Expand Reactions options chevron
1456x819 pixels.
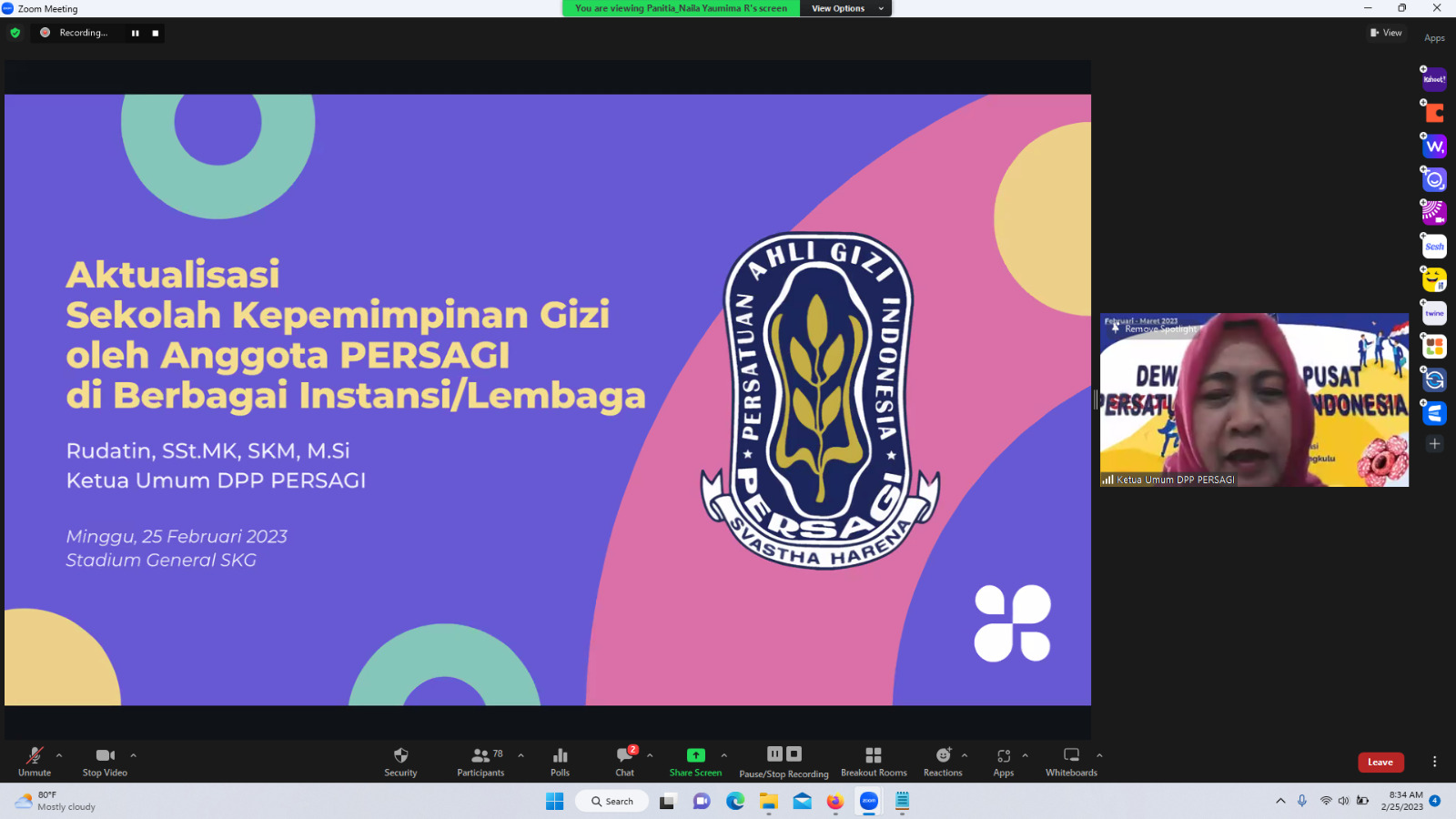point(965,755)
